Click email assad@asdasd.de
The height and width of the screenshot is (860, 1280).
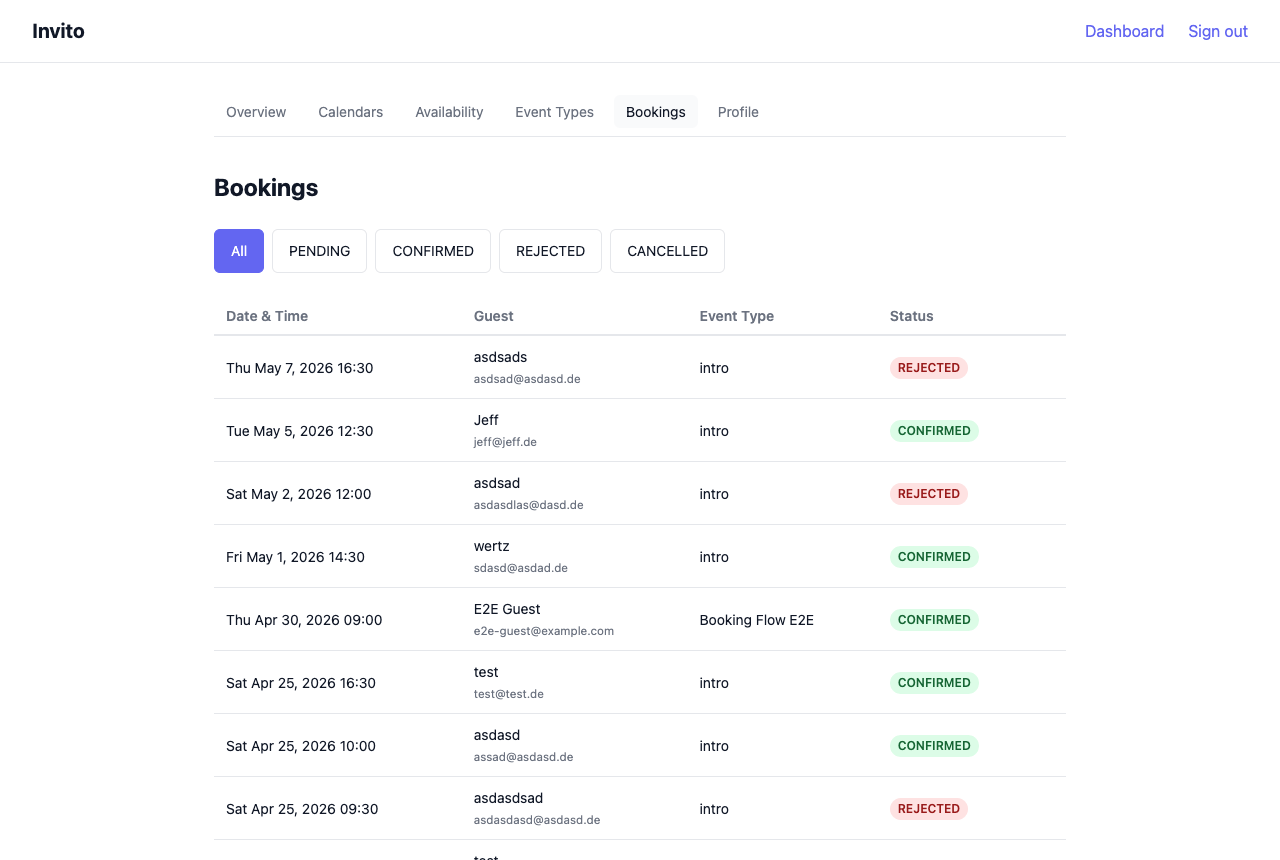524,757
